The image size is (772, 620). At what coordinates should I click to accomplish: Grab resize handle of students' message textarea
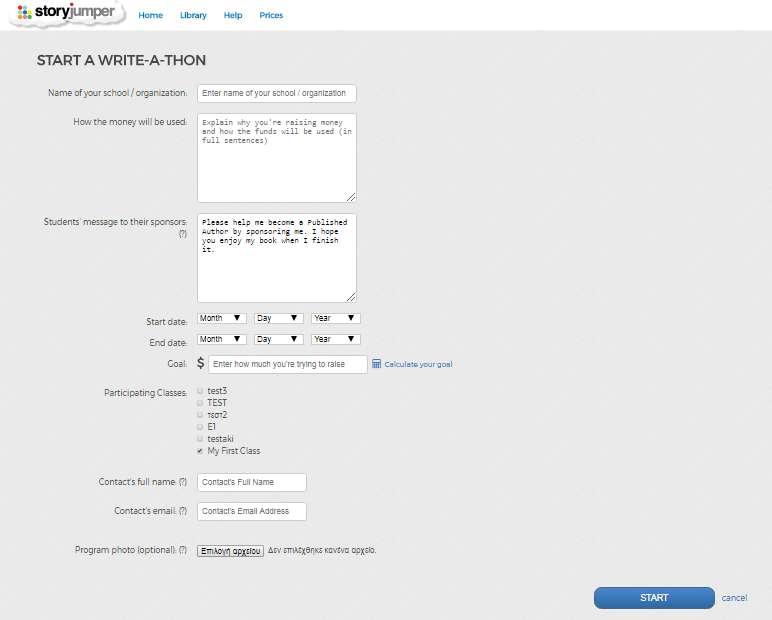coord(351,297)
